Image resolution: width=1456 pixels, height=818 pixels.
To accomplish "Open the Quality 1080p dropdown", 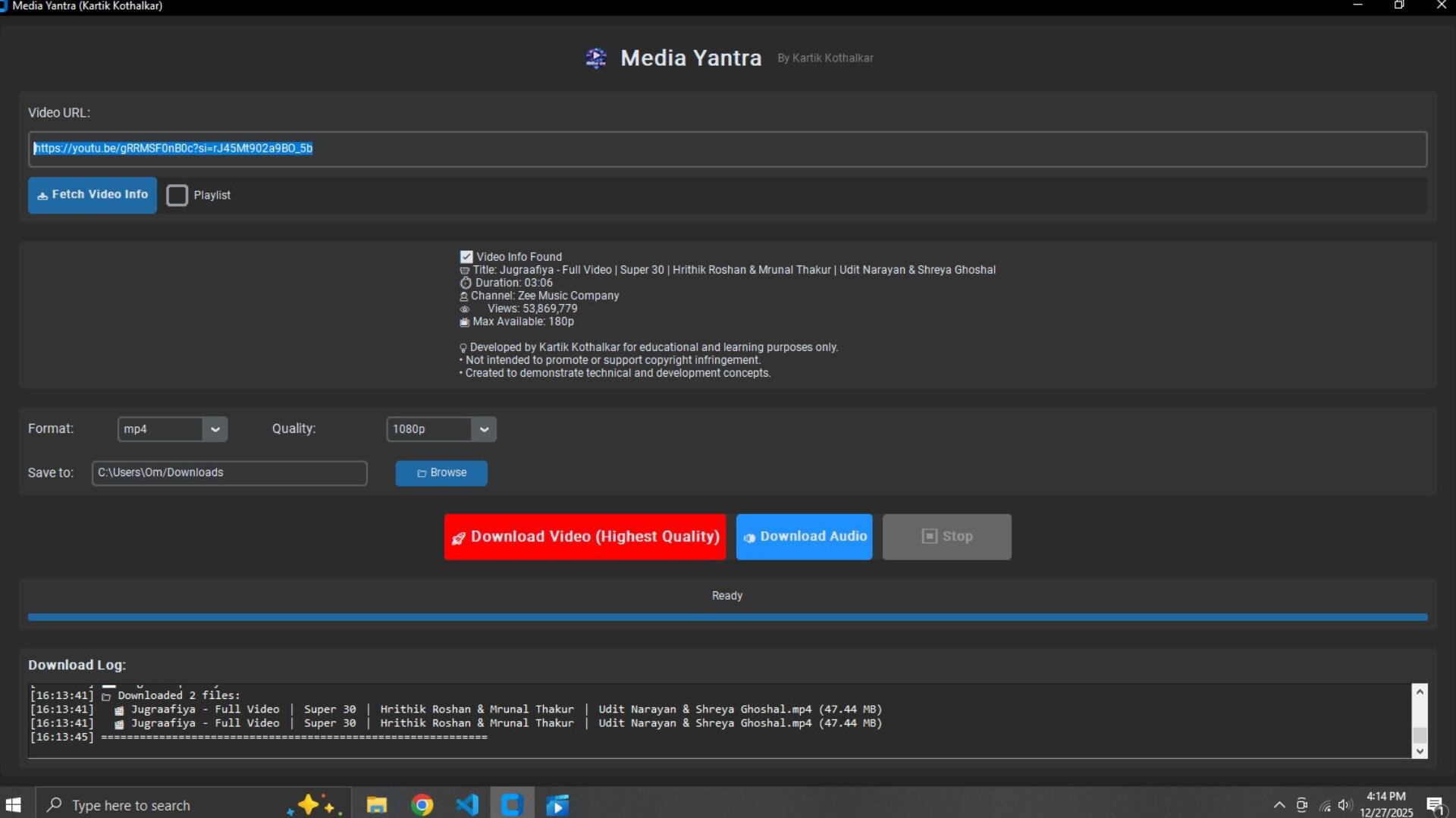I will (x=441, y=429).
